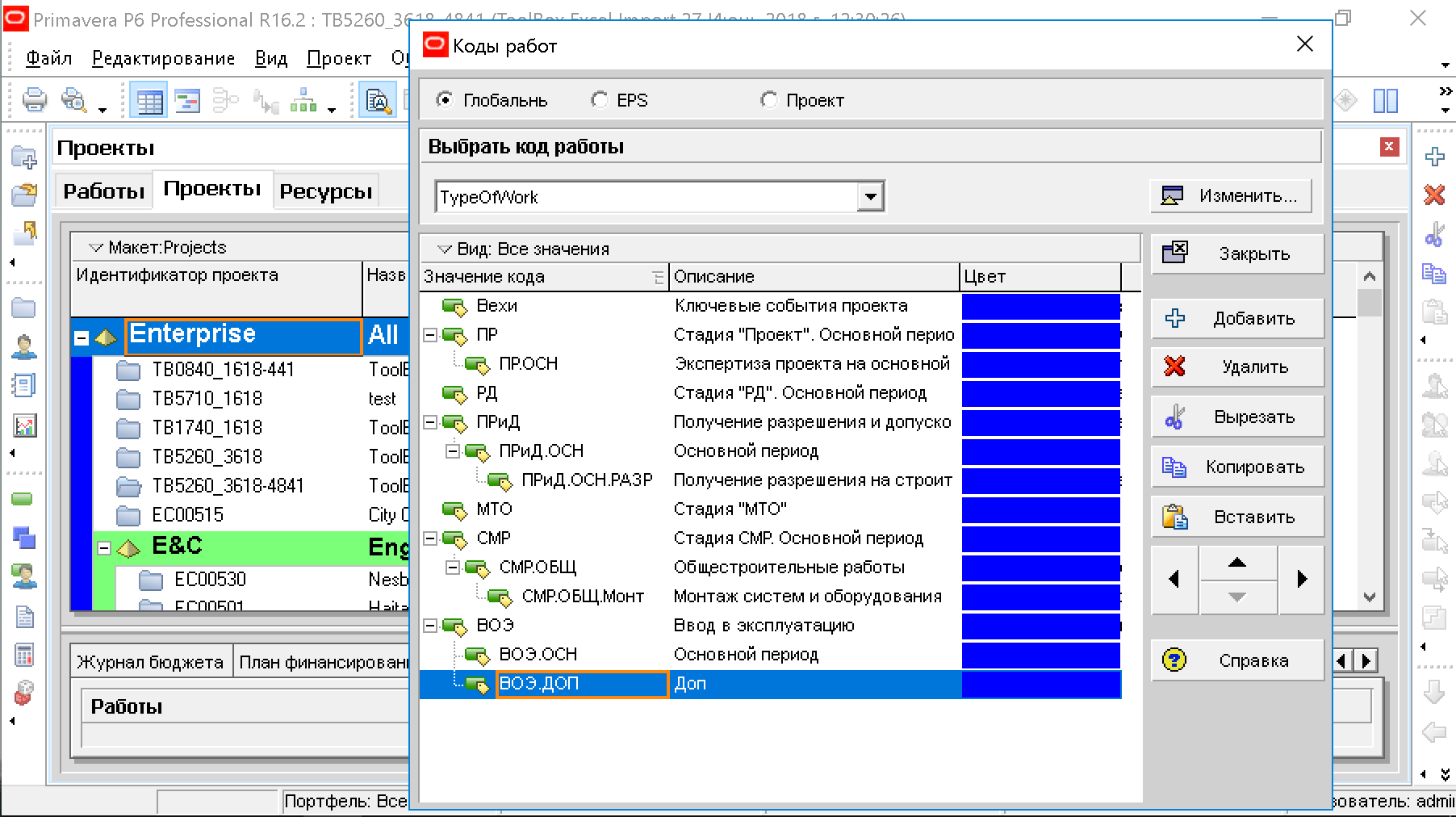Collapse the СМР.ОБЩ code node
Screen dimensions: 1456x817
pyautogui.click(x=453, y=568)
